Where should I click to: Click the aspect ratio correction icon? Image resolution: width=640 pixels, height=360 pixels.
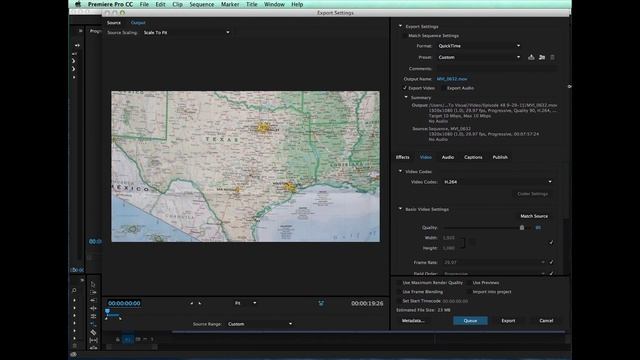click(x=321, y=303)
